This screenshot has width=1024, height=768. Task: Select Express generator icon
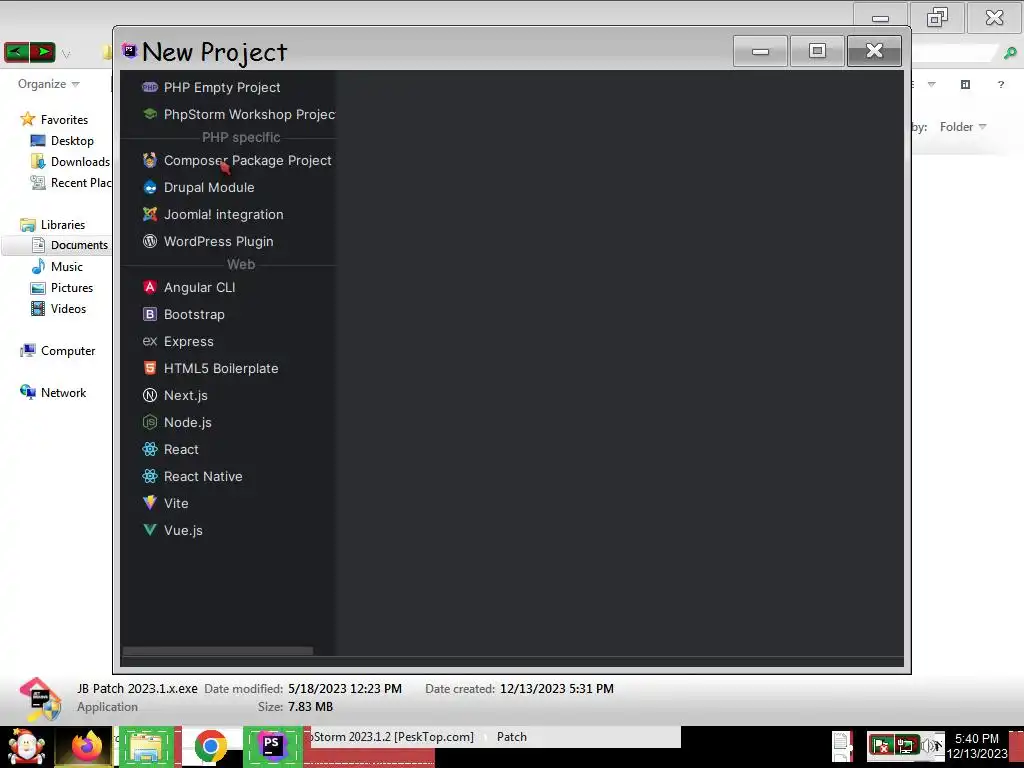150,341
